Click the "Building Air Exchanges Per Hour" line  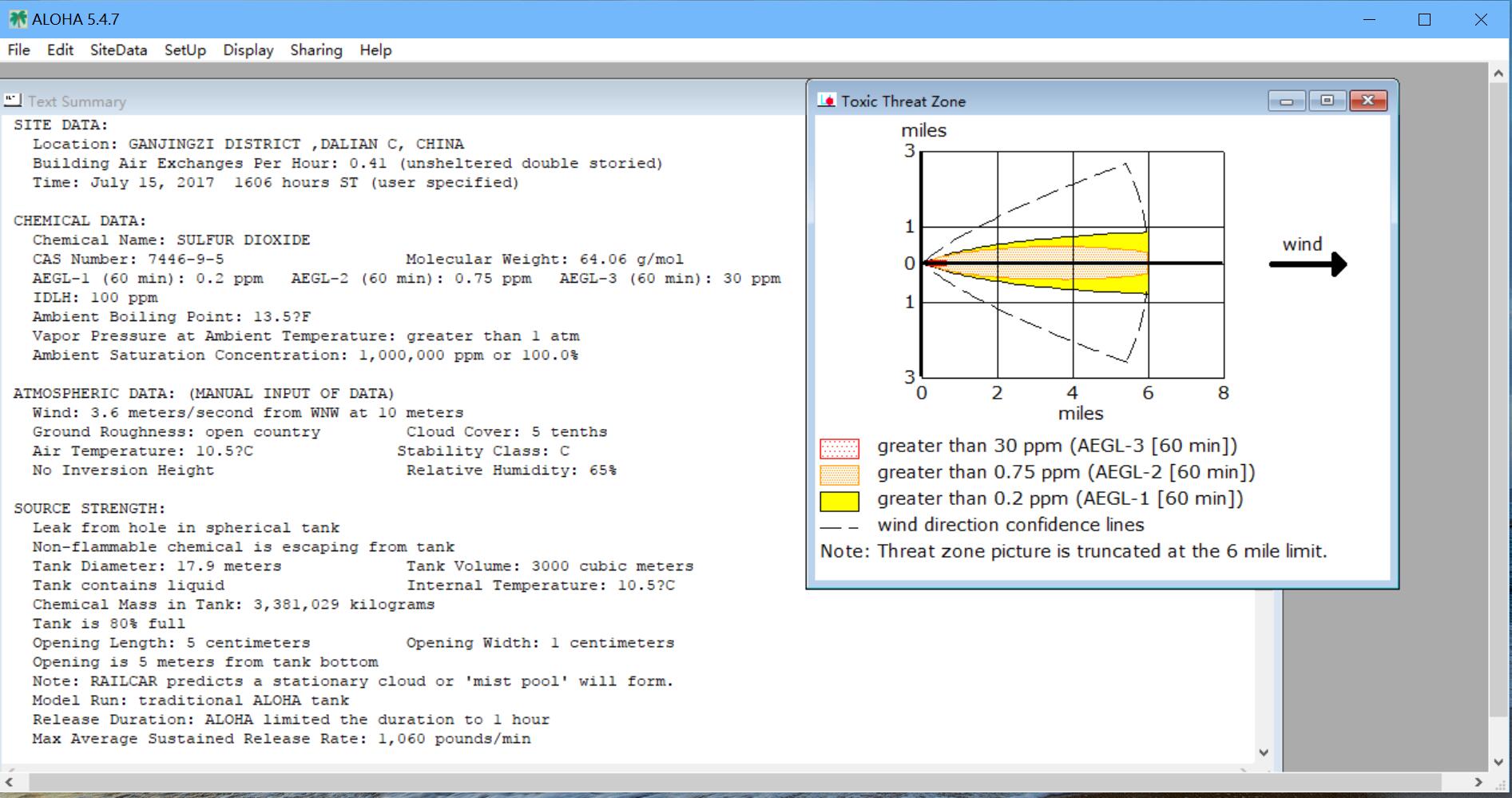coord(347,164)
